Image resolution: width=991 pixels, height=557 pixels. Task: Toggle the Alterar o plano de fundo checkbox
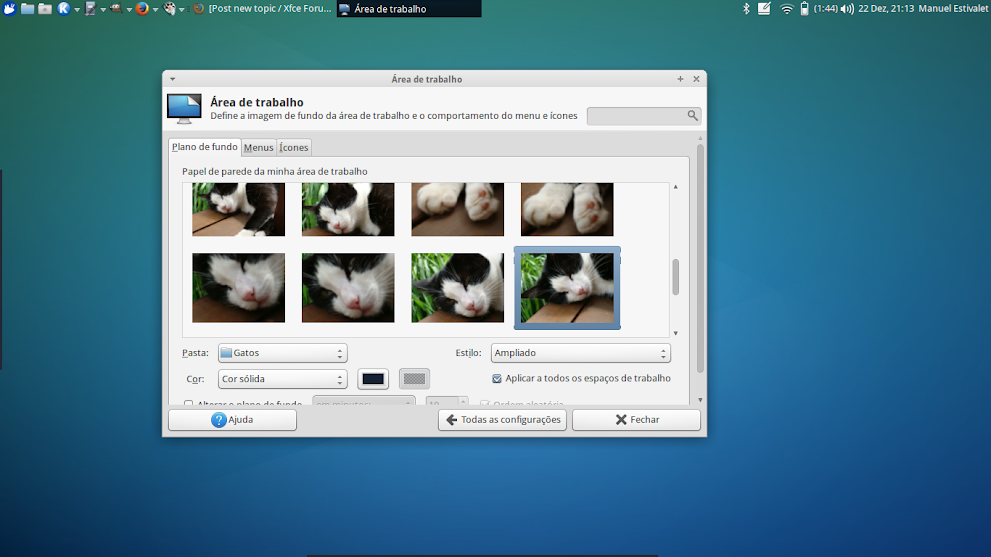pyautogui.click(x=188, y=403)
